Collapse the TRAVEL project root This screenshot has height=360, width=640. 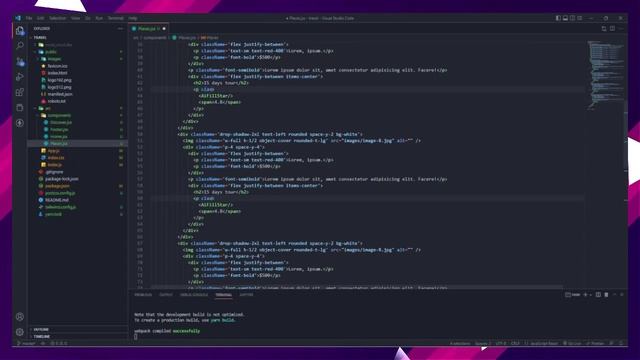click(x=40, y=38)
